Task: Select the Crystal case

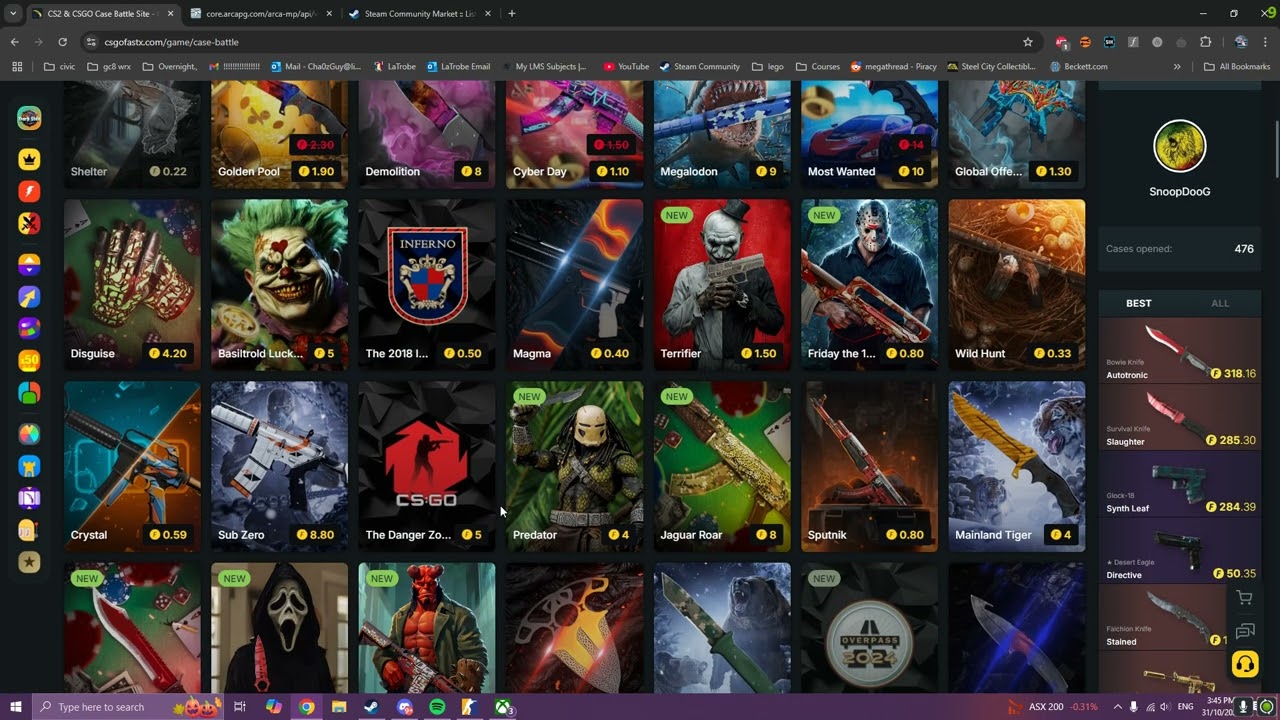Action: tap(132, 466)
